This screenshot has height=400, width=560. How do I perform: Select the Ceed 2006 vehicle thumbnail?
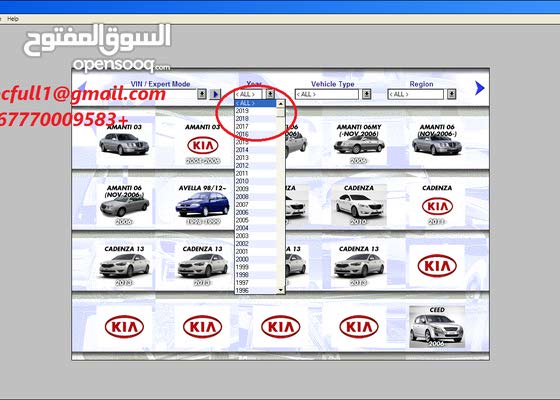coord(436,327)
